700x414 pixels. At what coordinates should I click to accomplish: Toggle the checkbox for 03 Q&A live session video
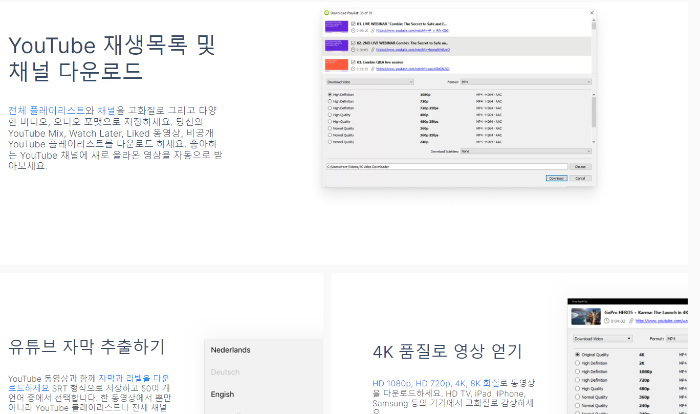pos(353,62)
